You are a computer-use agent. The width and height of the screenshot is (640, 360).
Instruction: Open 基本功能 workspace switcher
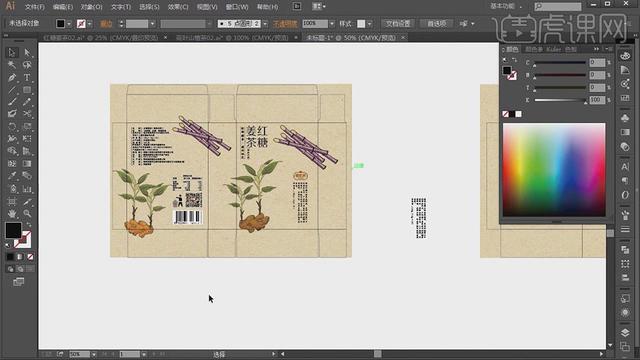(x=506, y=7)
